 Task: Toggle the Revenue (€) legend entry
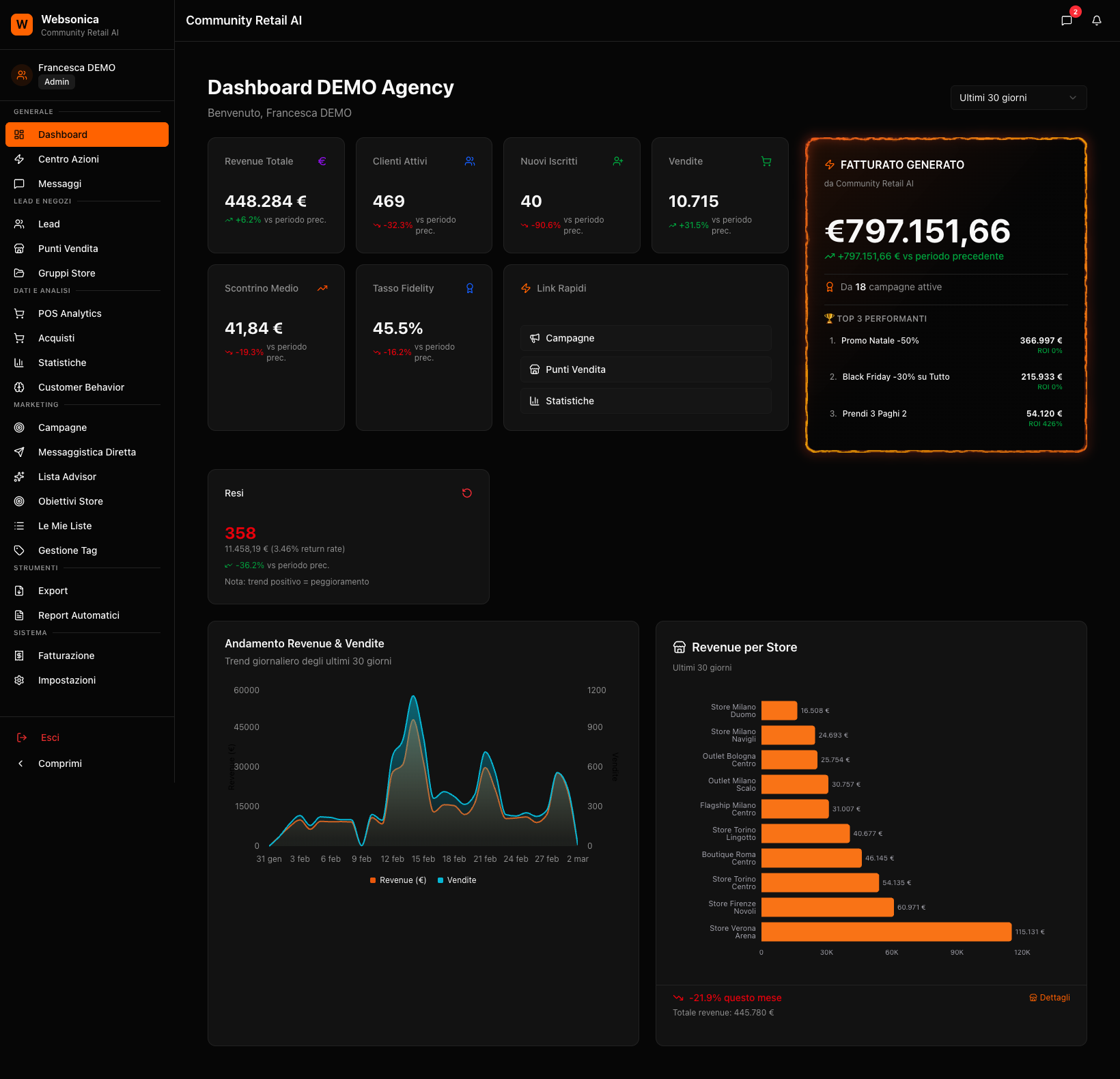tap(397, 880)
